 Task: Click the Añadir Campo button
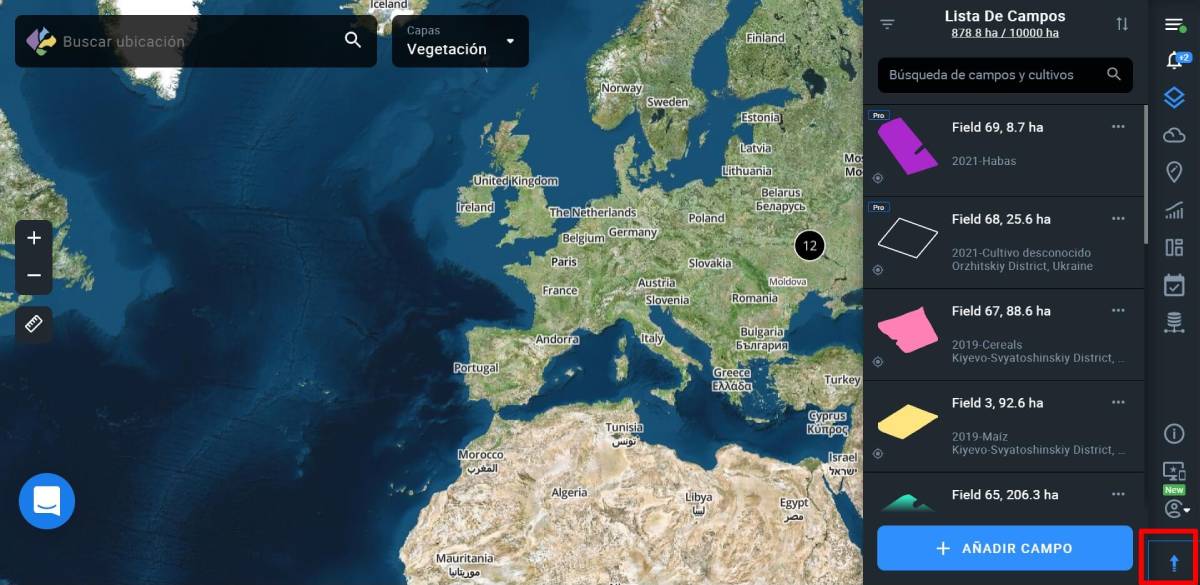[x=1005, y=548]
